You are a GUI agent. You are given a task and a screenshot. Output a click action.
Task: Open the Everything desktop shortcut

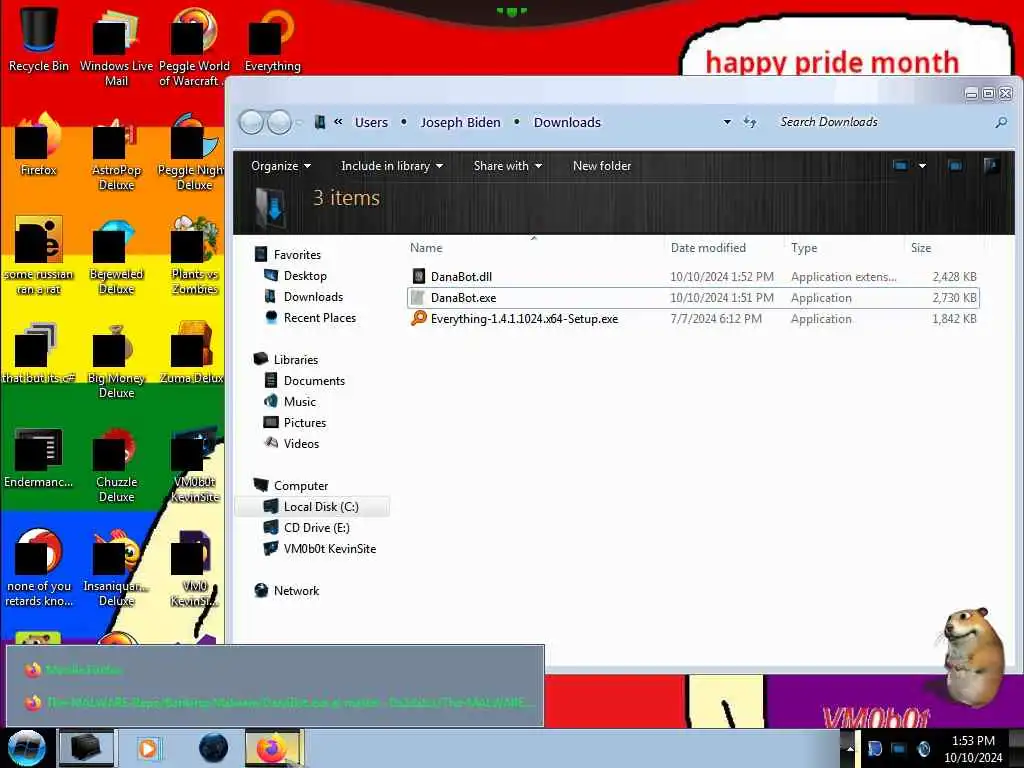coord(272,39)
